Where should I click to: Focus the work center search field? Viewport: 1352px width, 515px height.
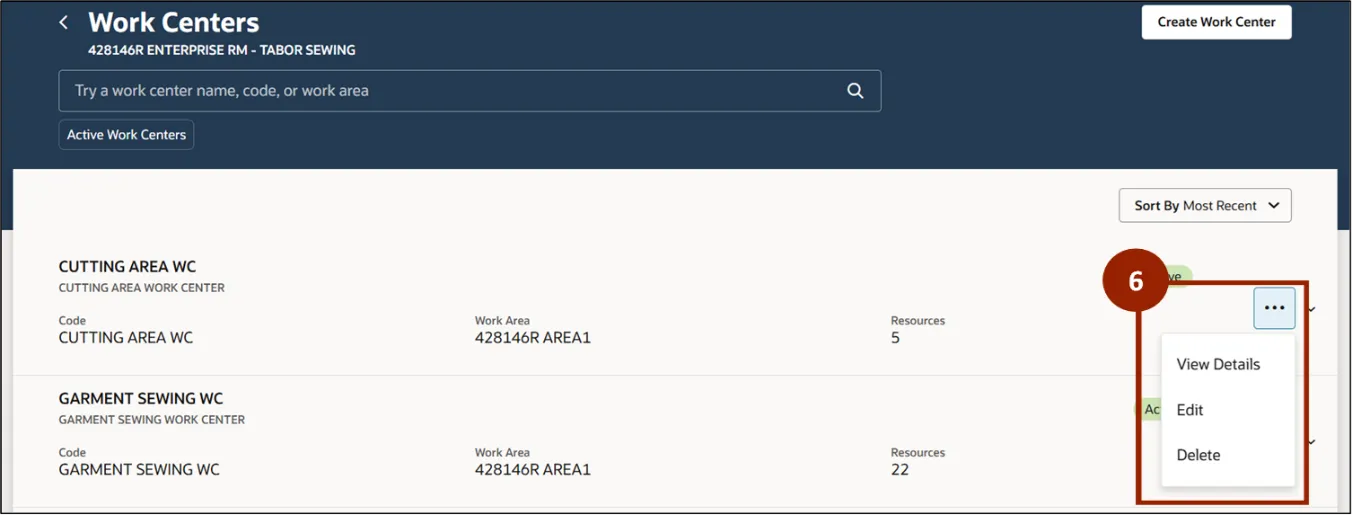(450, 90)
